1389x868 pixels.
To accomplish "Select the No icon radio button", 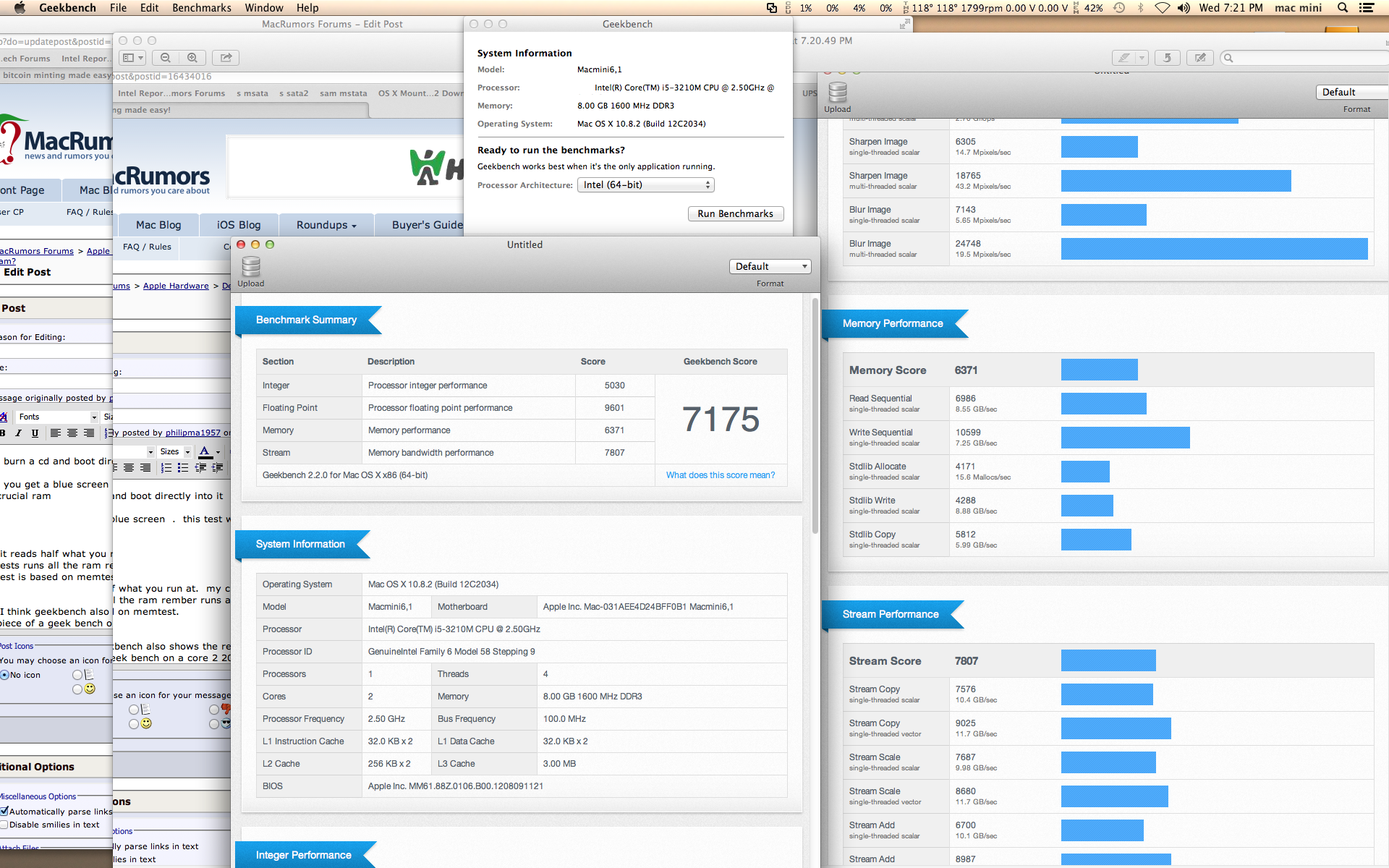I will tap(5, 675).
